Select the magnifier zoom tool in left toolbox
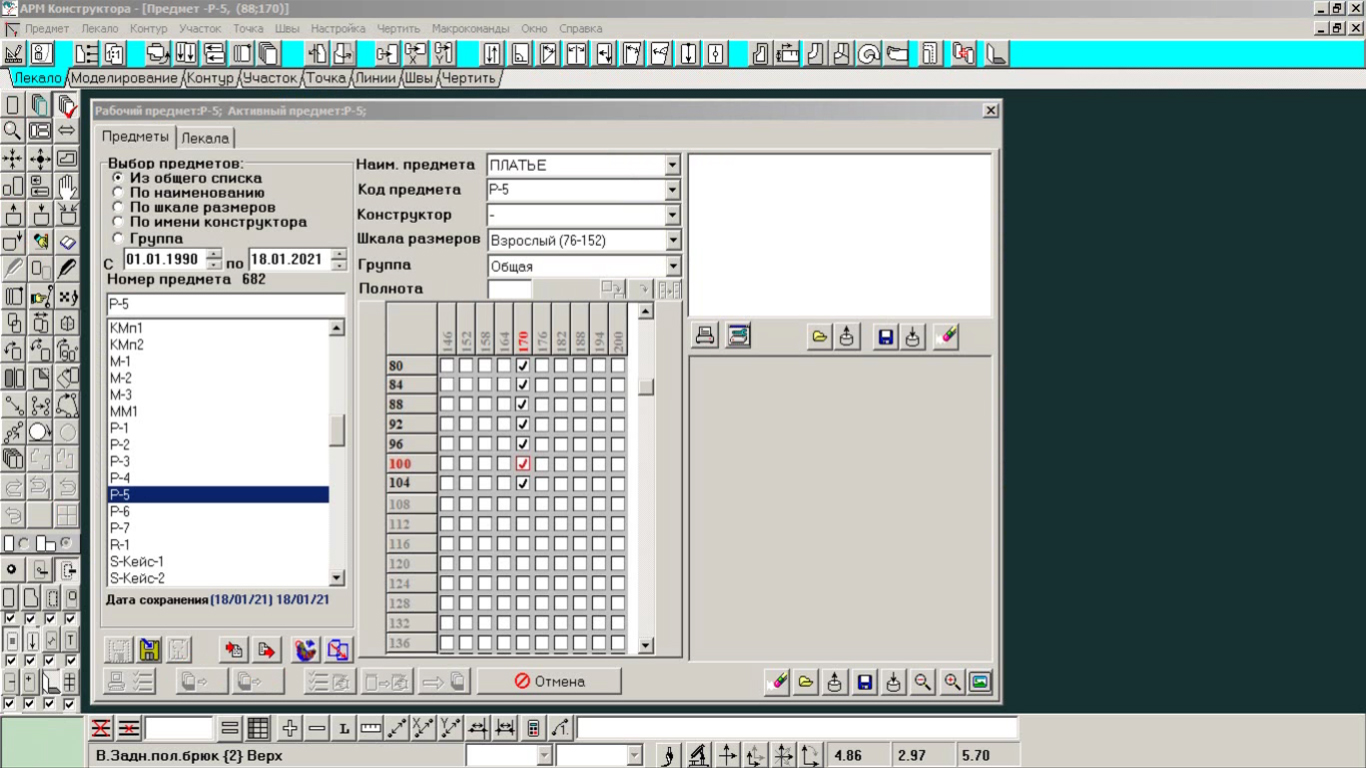The height and width of the screenshot is (768, 1366). [x=13, y=130]
